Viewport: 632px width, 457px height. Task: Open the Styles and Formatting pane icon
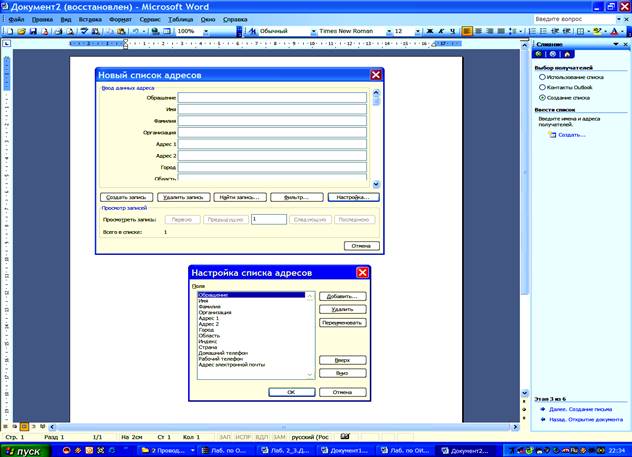252,31
